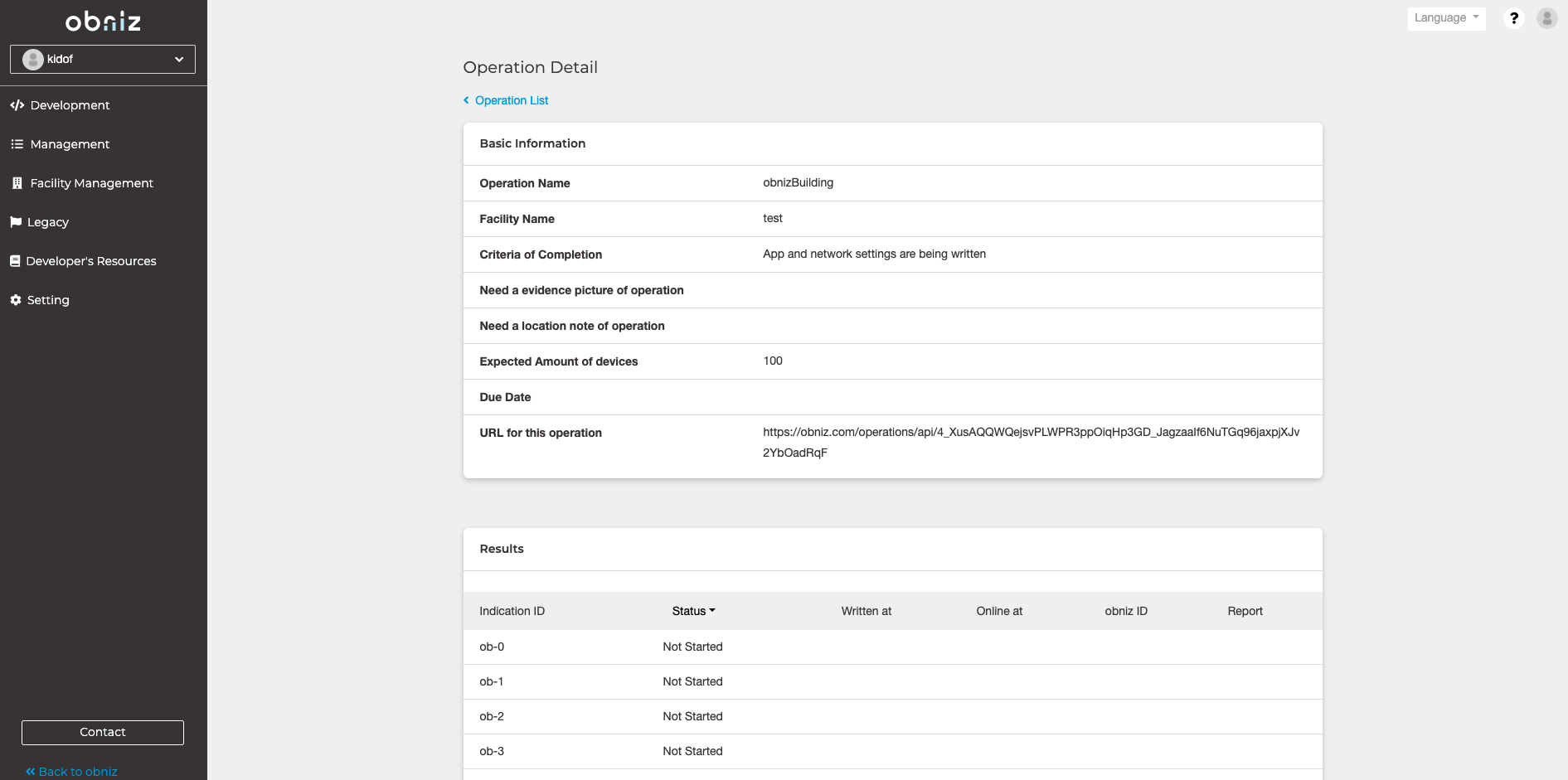Open the Status column filter dropdown
The height and width of the screenshot is (780, 1568).
coord(693,611)
